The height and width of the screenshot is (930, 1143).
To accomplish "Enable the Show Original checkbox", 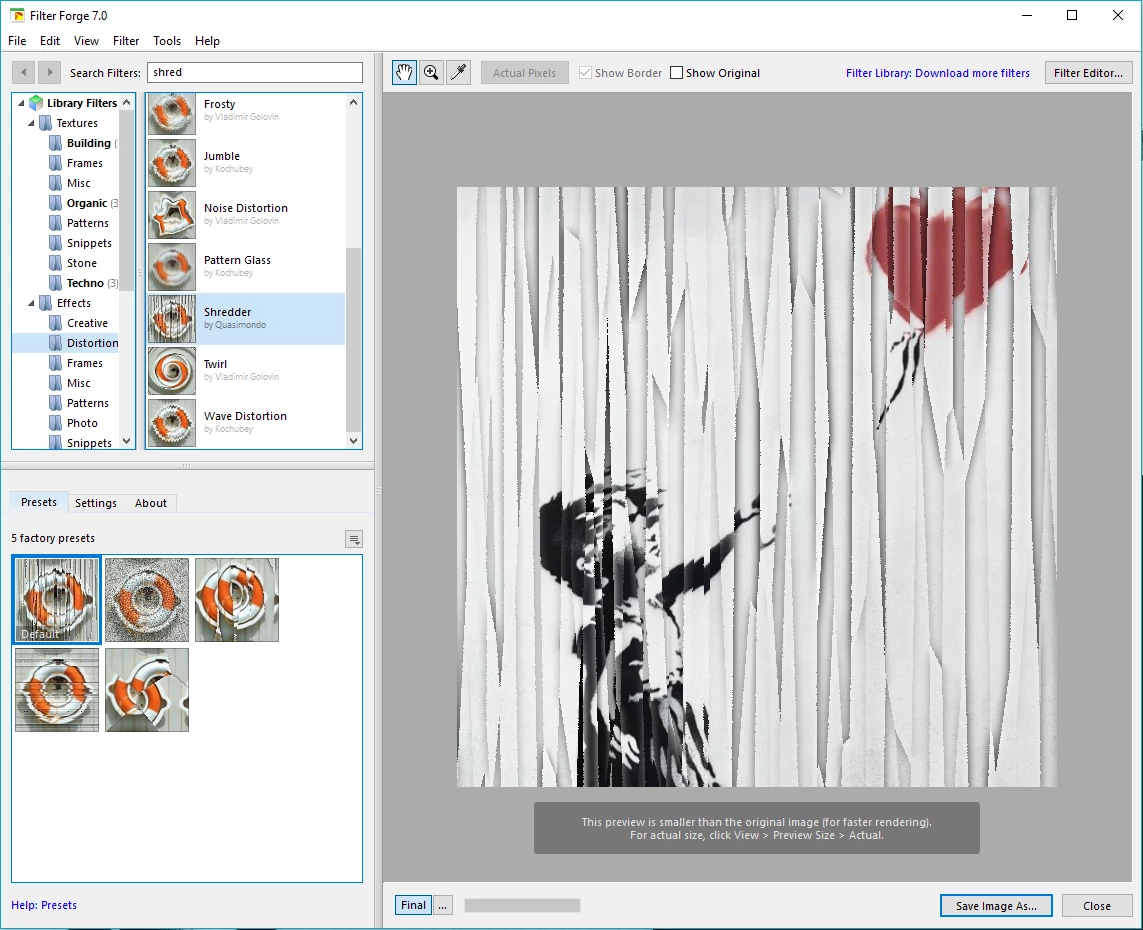I will [x=676, y=73].
